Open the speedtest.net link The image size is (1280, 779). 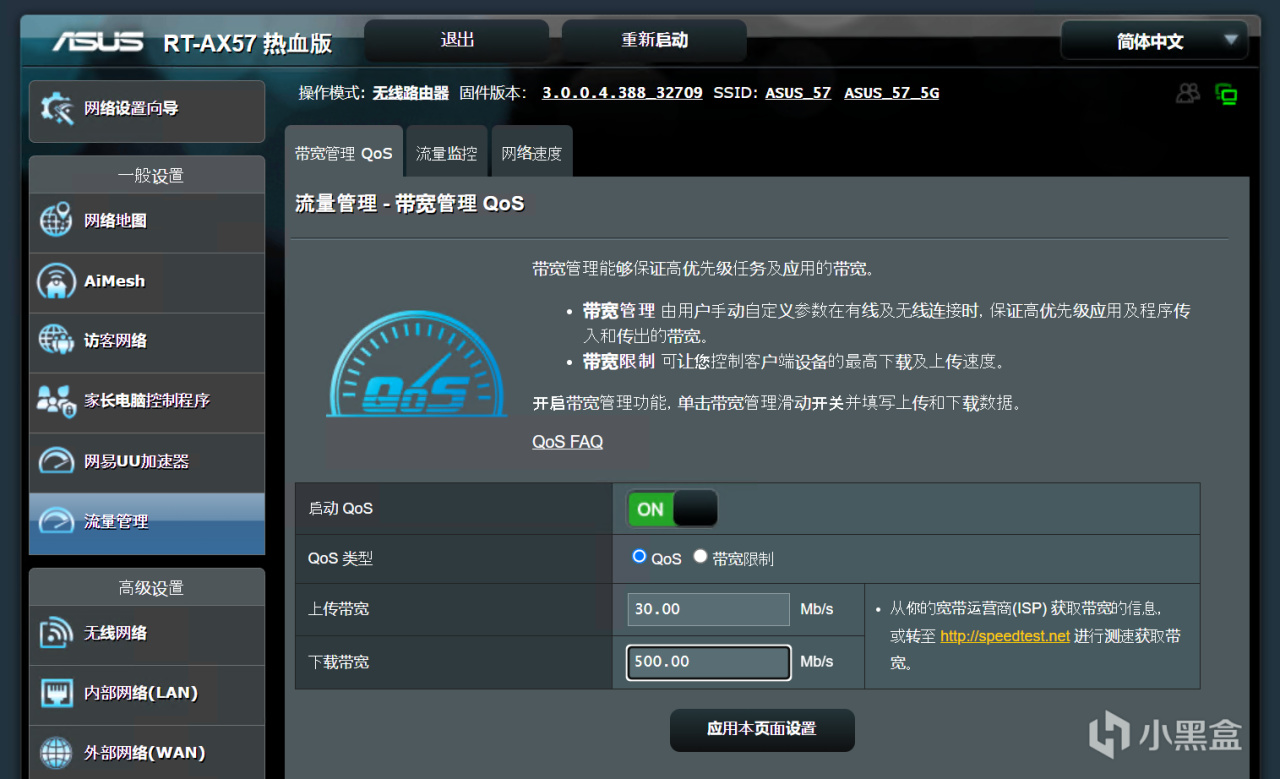(1005, 636)
